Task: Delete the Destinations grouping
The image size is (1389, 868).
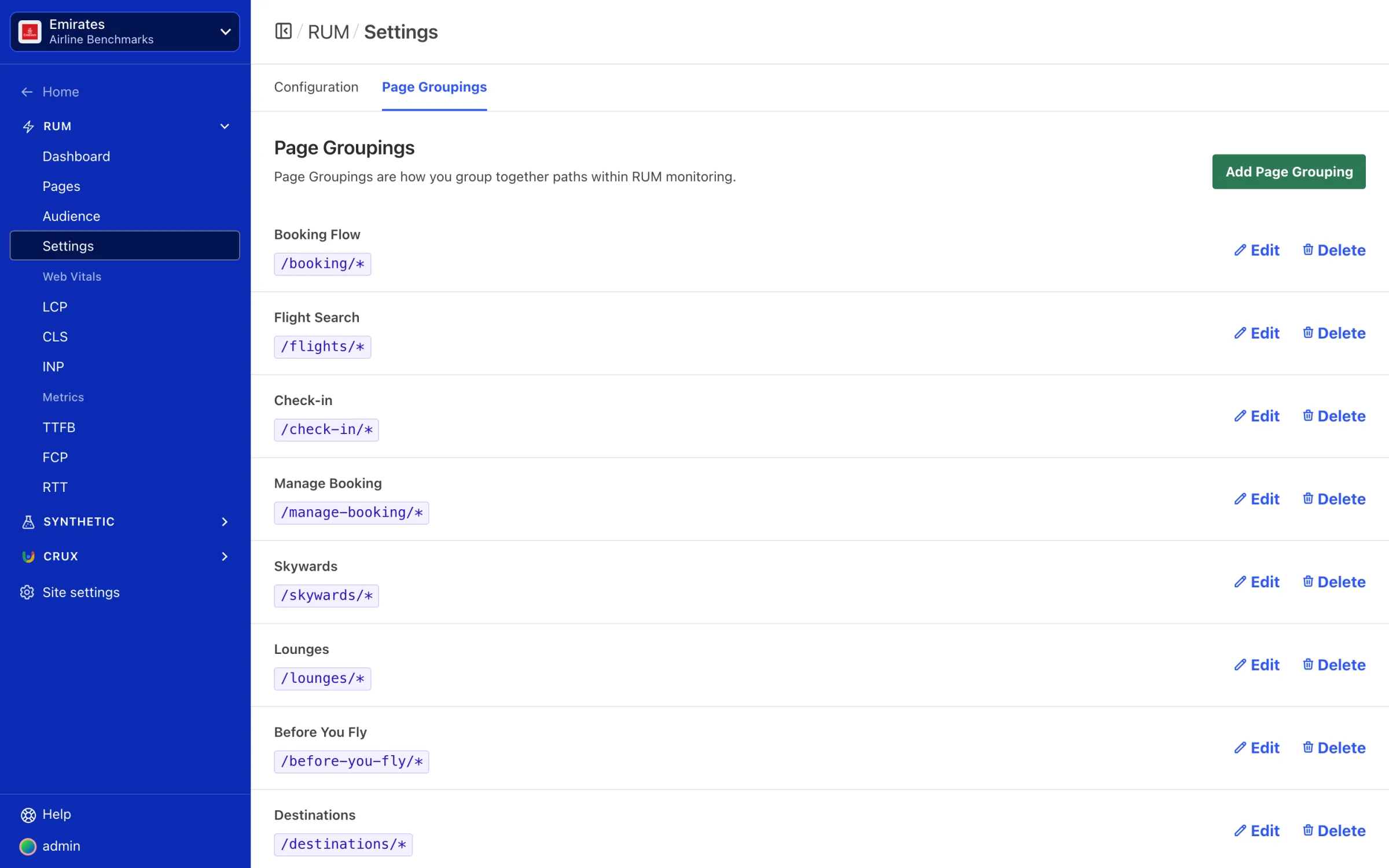Action: (x=1334, y=830)
